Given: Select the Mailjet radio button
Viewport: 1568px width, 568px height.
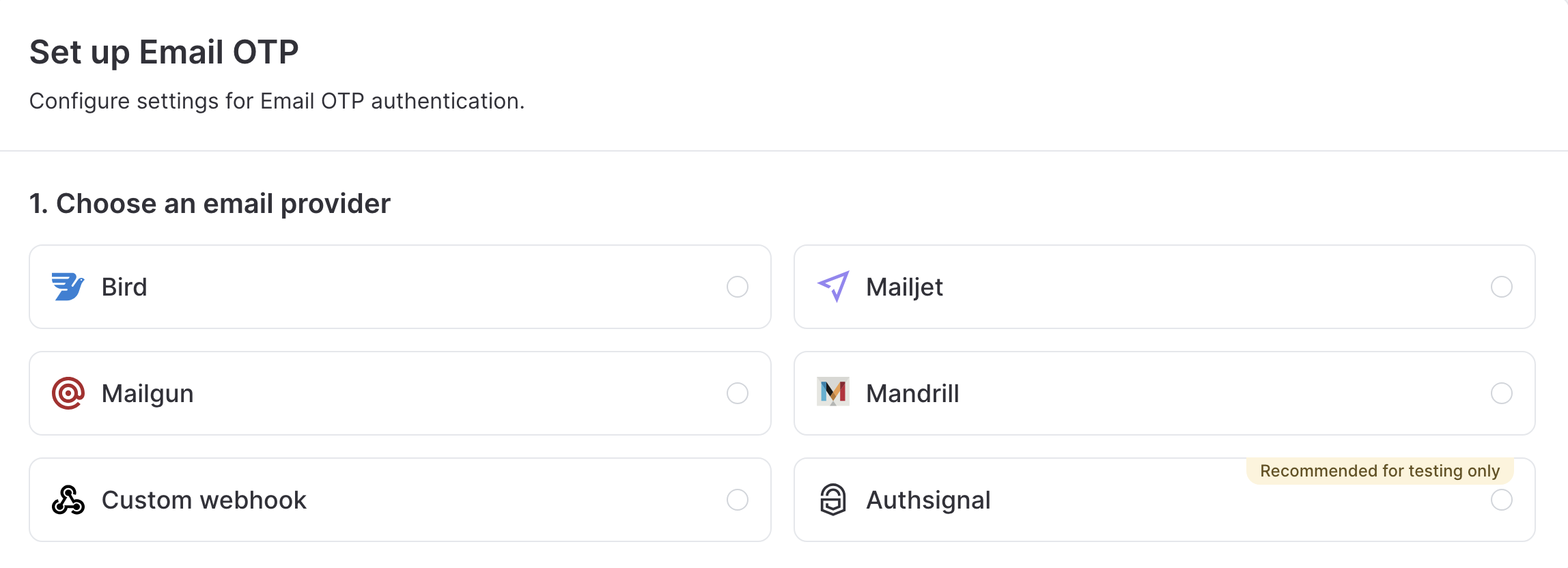Looking at the screenshot, I should point(1501,287).
